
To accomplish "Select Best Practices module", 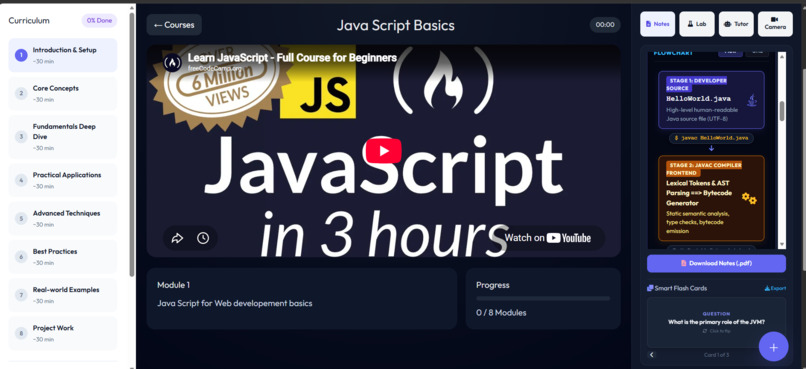I will click(63, 256).
